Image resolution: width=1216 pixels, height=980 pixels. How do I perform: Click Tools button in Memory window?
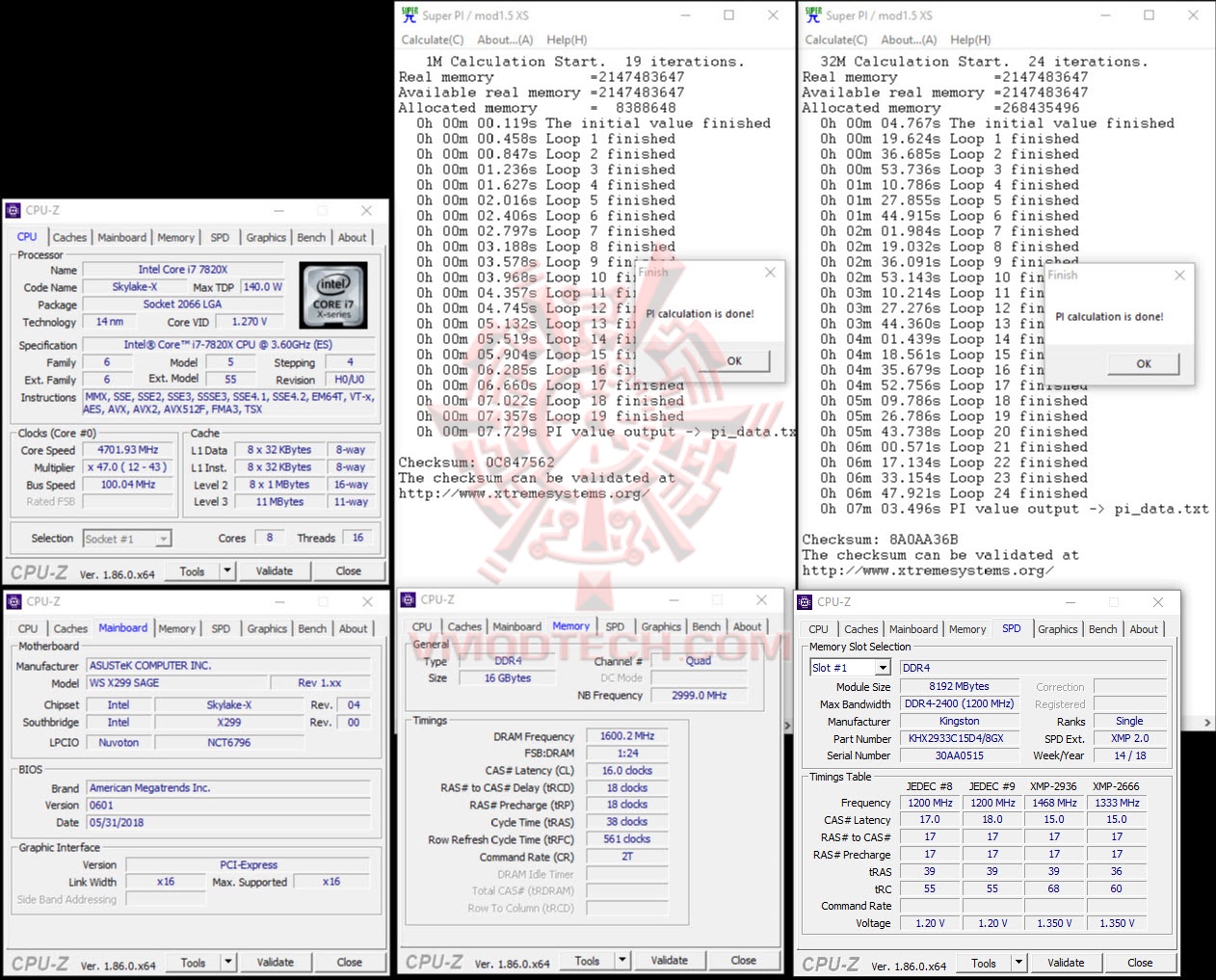click(x=587, y=960)
